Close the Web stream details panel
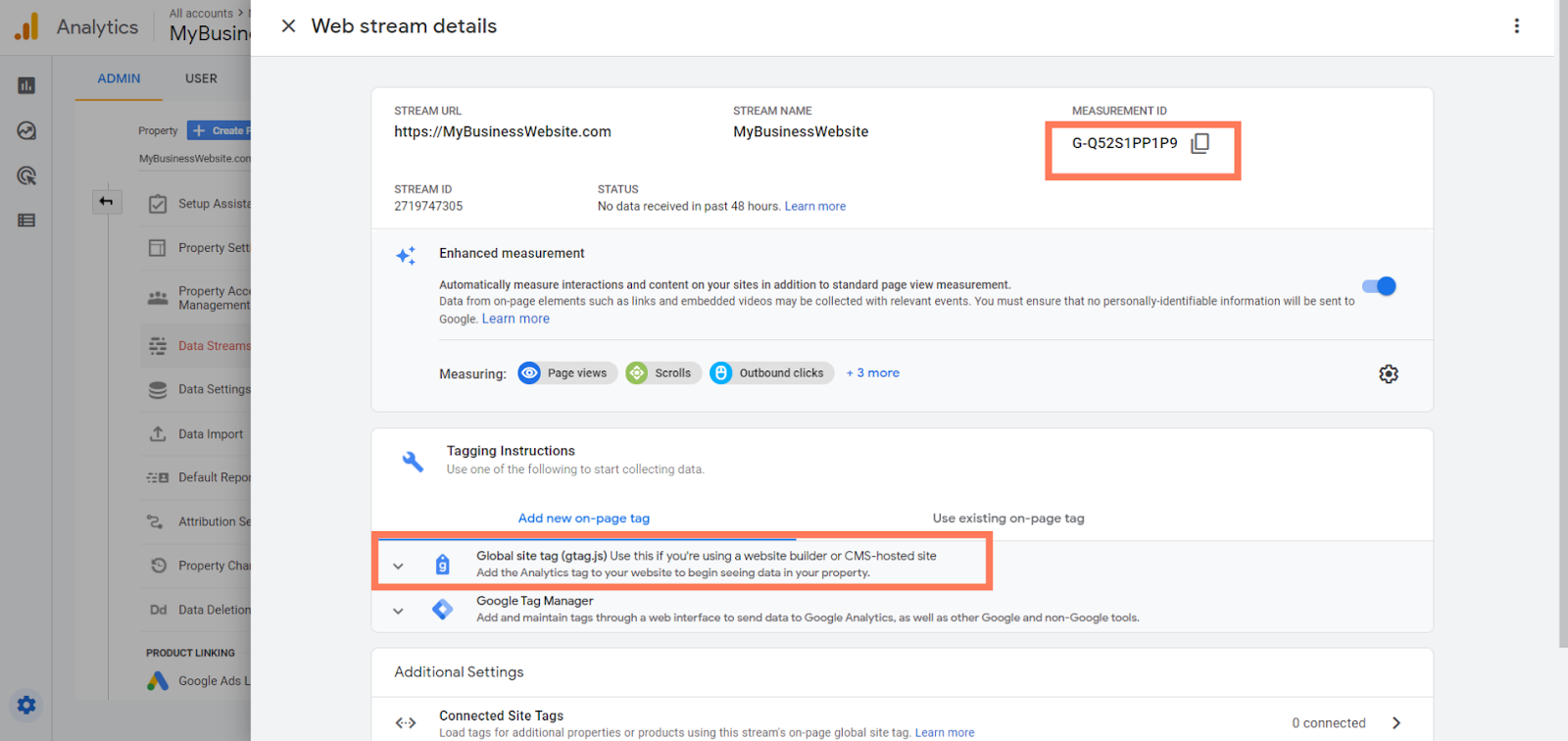 point(288,26)
